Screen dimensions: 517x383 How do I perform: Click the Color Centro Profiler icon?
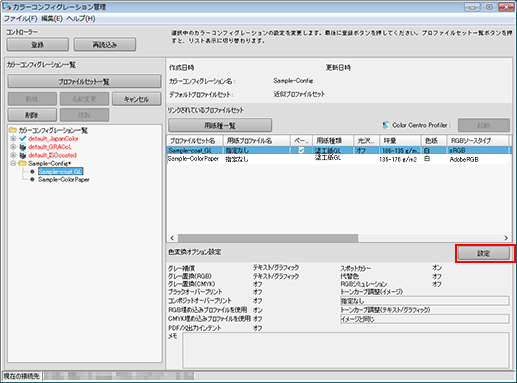(386, 125)
